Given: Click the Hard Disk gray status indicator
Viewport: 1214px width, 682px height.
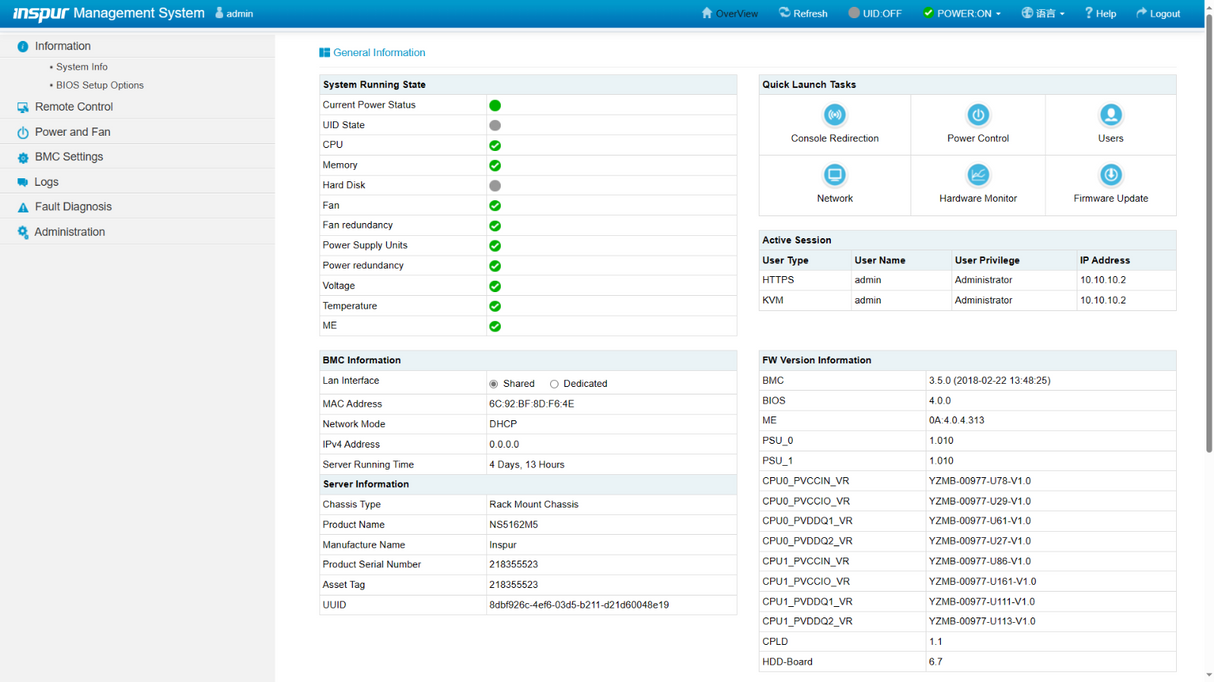Looking at the screenshot, I should [495, 185].
